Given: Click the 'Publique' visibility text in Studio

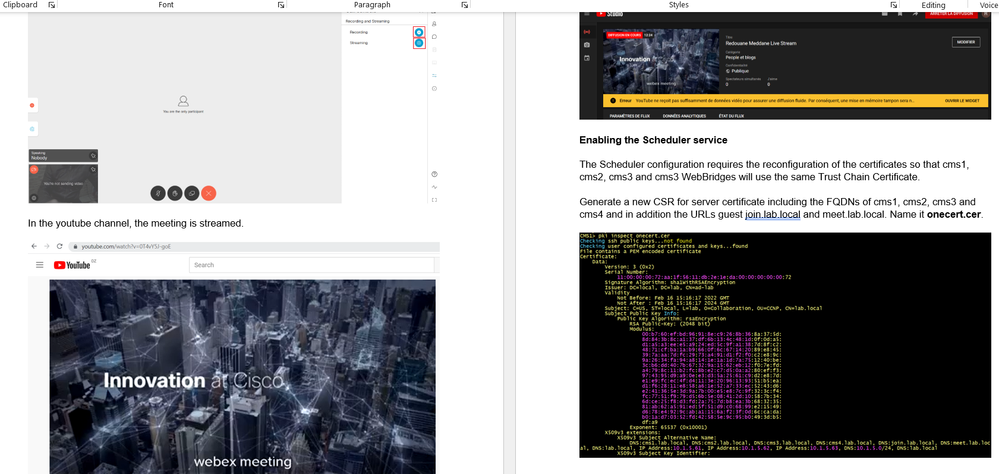Looking at the screenshot, I should 739,71.
